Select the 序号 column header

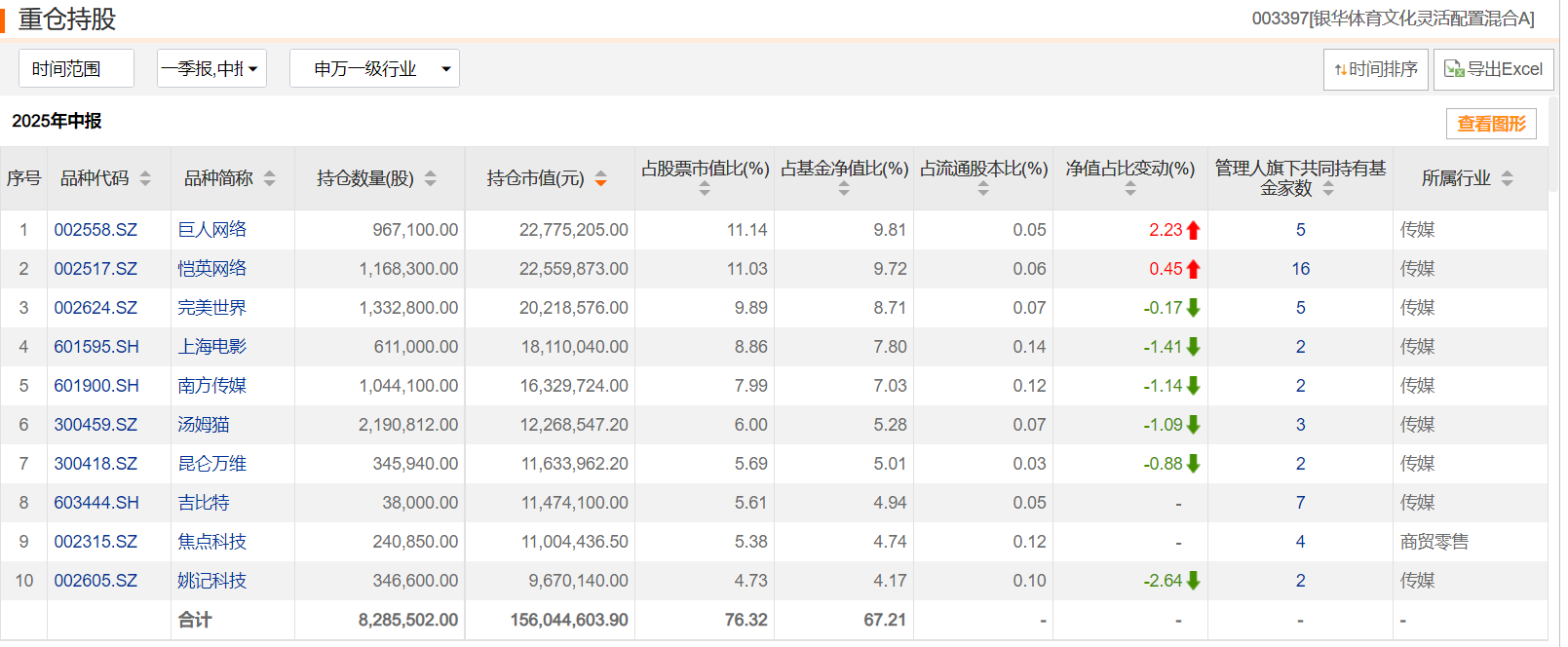[x=24, y=178]
